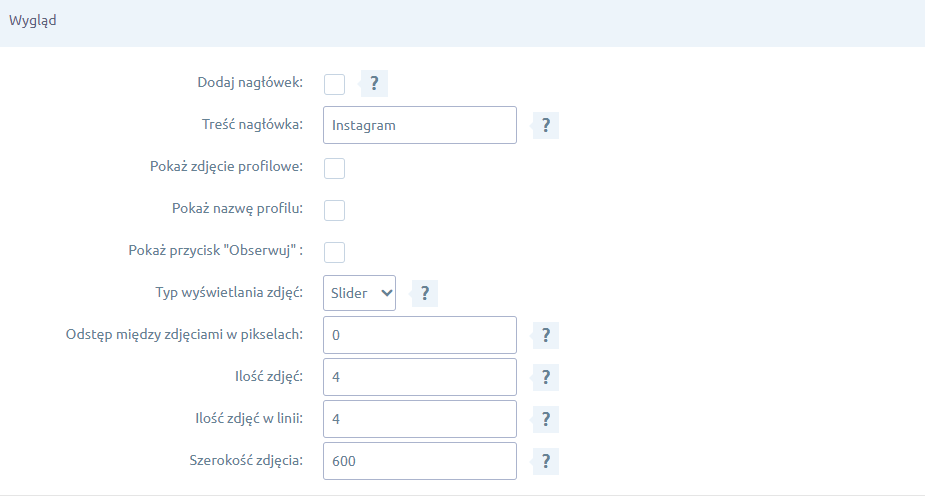925x496 pixels.
Task: Open the Slider display type dropdown
Action: coord(360,293)
